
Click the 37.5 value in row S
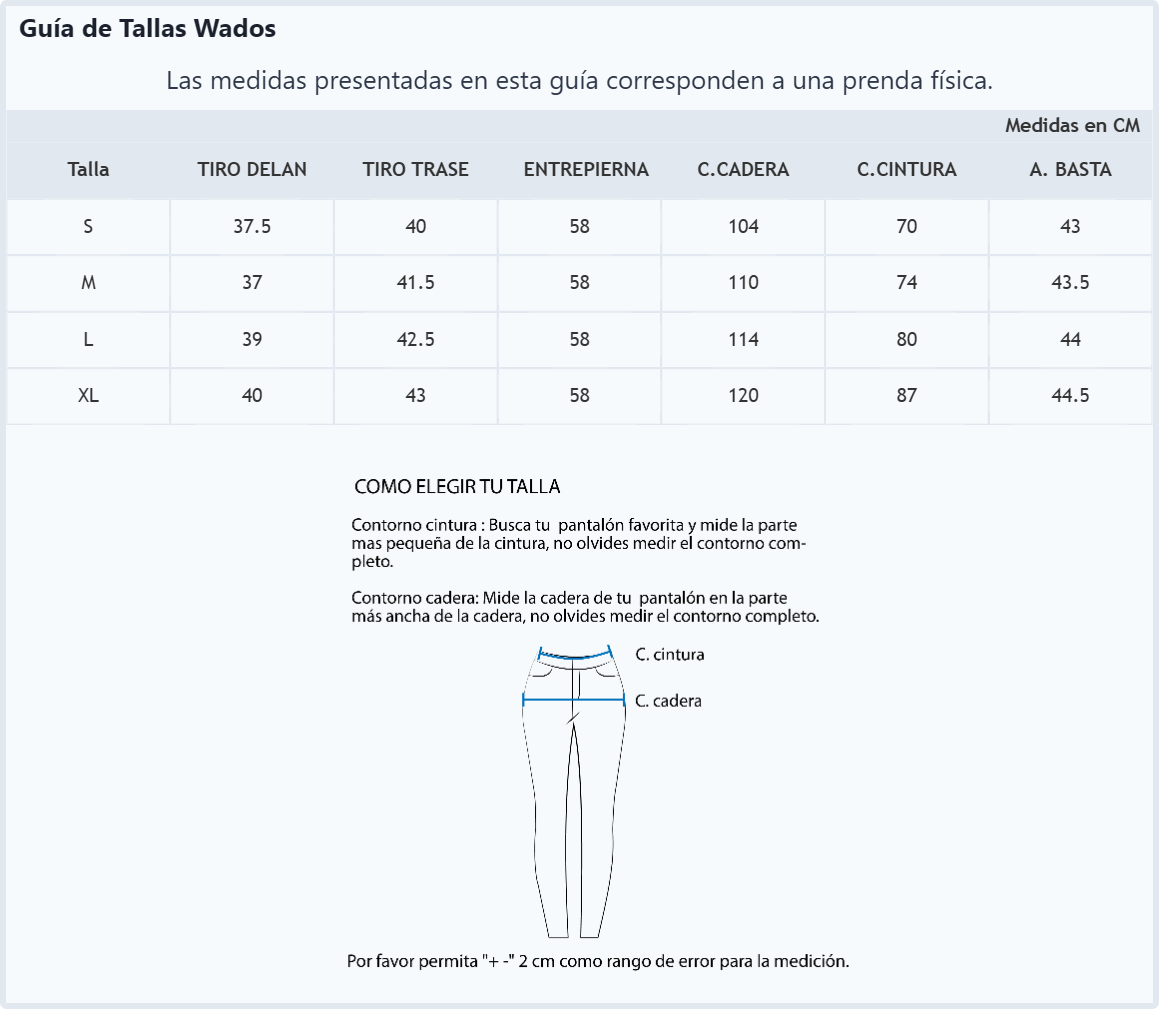(x=252, y=226)
